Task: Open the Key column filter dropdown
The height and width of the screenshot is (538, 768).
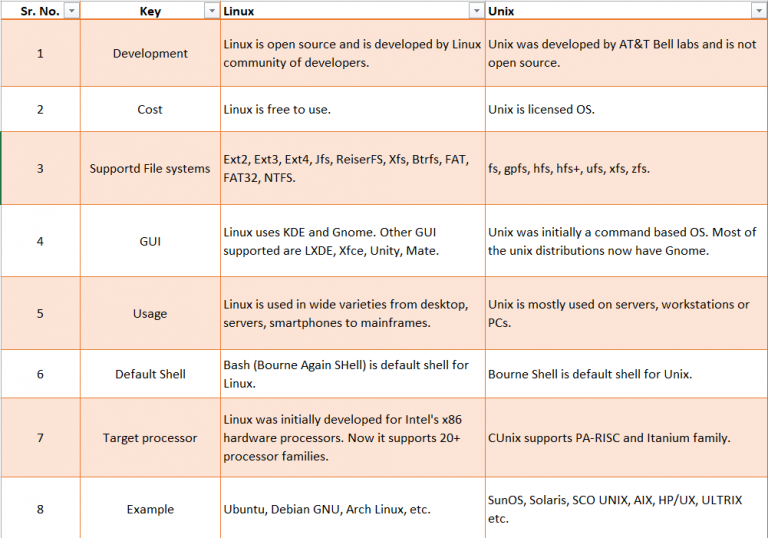Action: (210, 10)
